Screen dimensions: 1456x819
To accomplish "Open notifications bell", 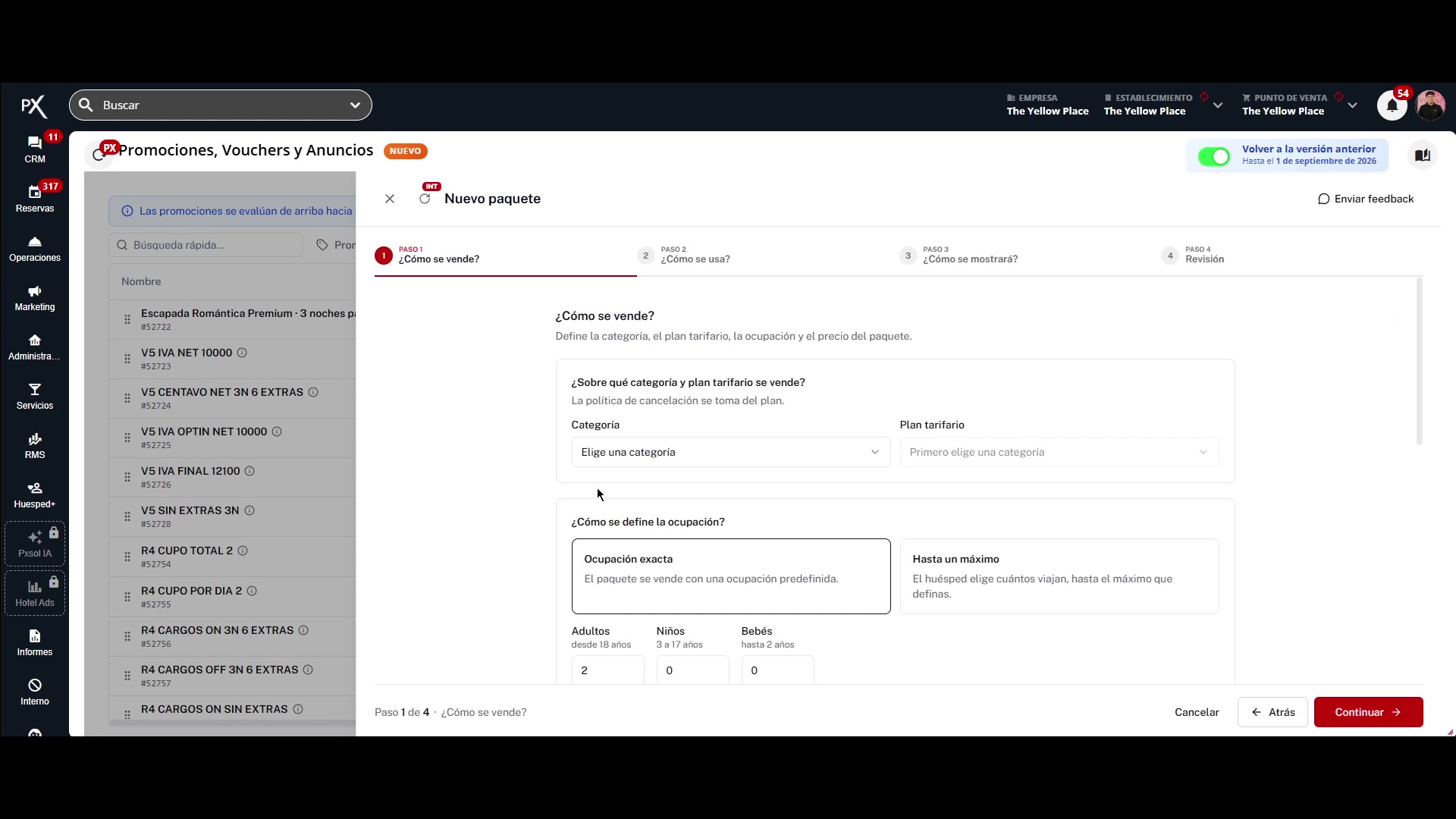I will [x=1392, y=105].
